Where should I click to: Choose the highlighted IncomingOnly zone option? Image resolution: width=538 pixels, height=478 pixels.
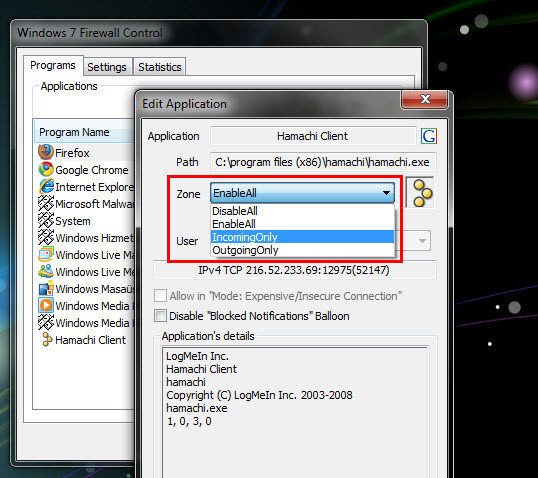(x=302, y=237)
